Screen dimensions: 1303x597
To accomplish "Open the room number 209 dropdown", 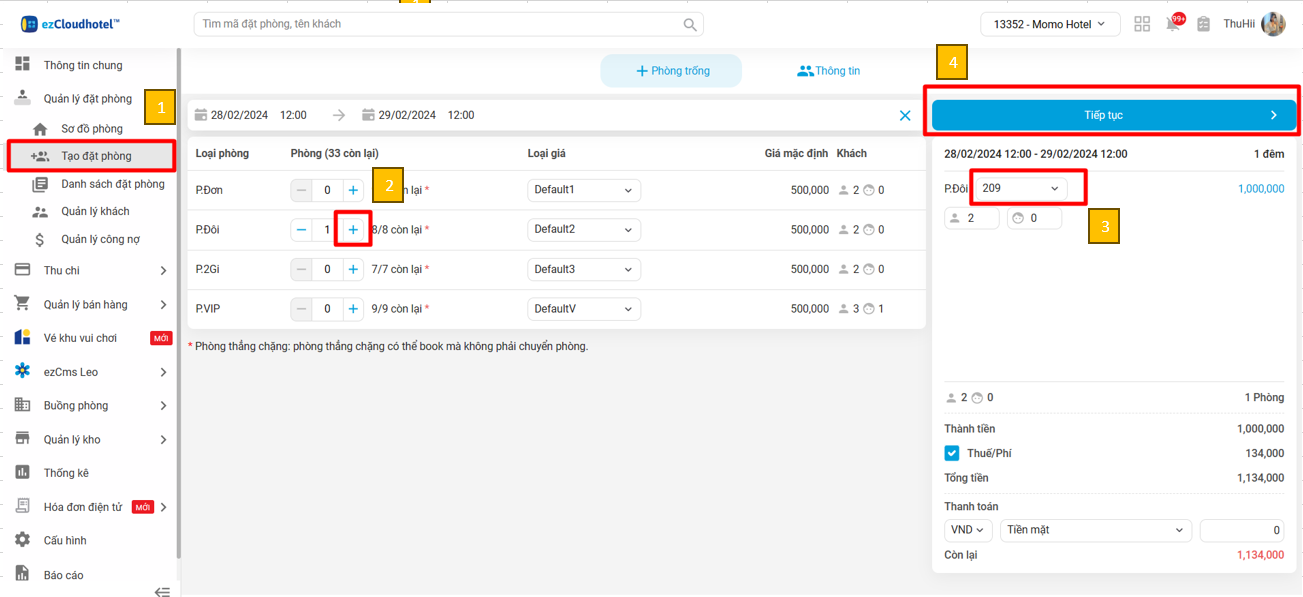I will [x=1020, y=188].
